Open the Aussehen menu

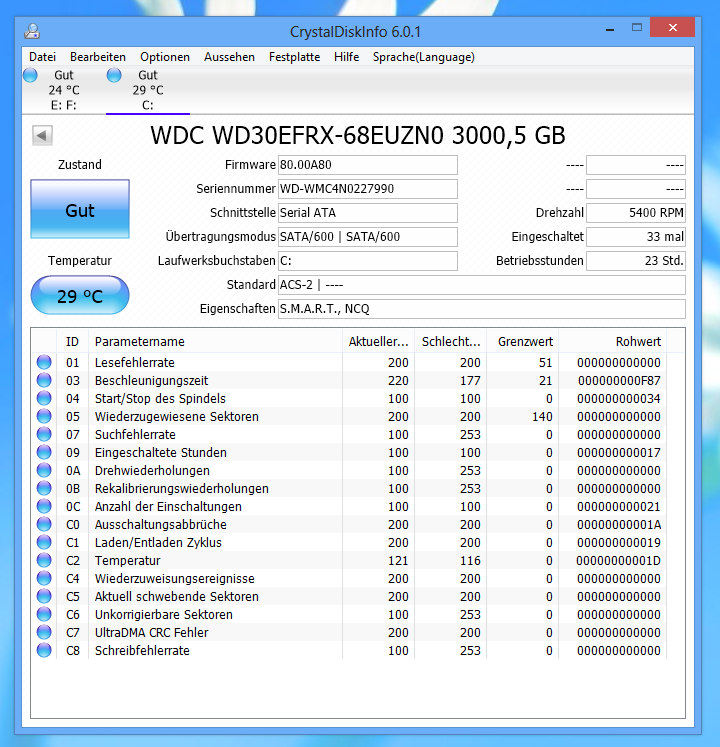(229, 57)
